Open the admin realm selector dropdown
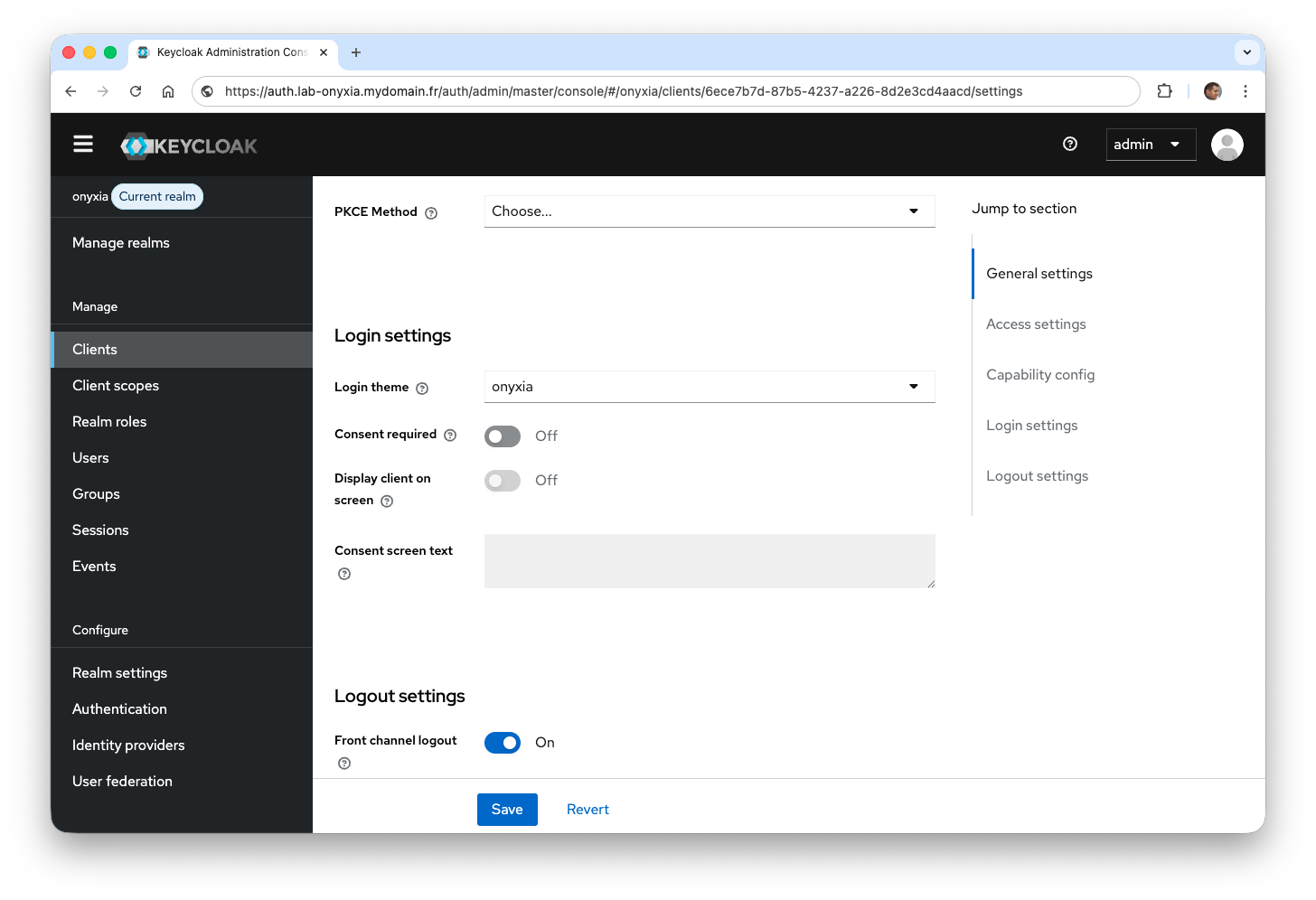The height and width of the screenshot is (900, 1316). [1150, 144]
